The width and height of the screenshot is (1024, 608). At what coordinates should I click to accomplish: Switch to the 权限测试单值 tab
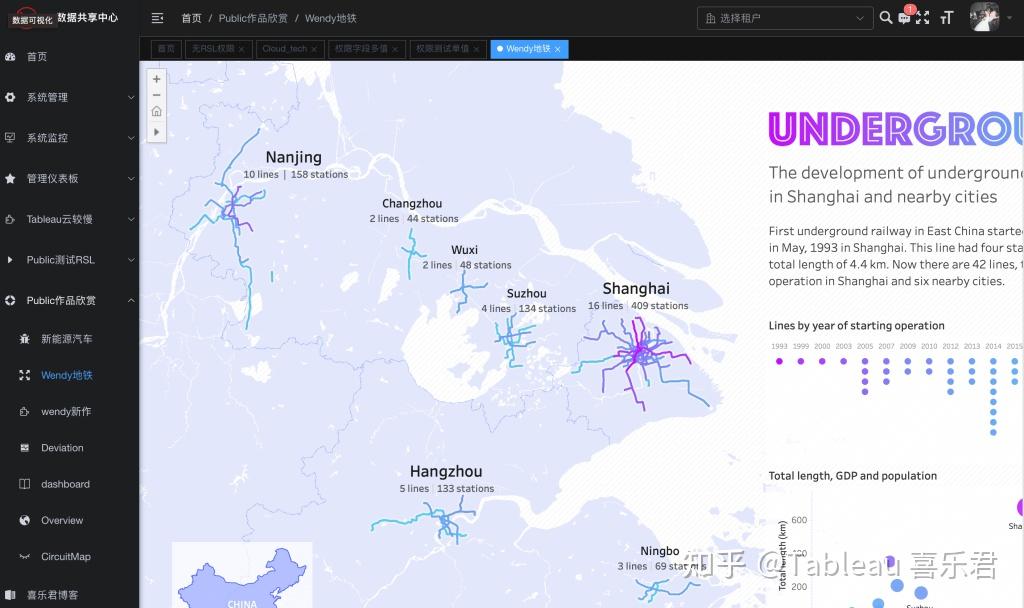click(x=443, y=48)
